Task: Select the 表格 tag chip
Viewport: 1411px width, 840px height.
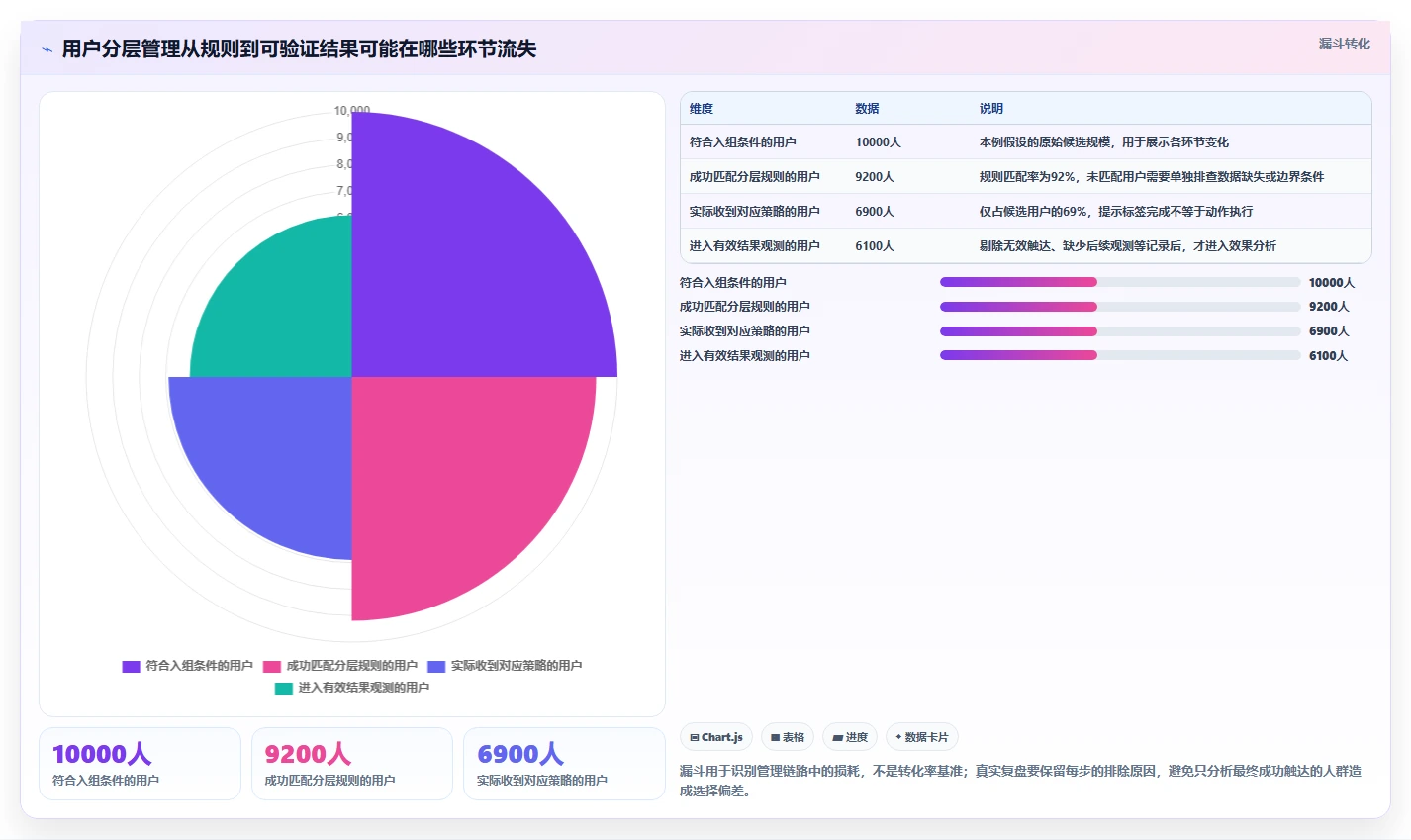Action: point(788,737)
